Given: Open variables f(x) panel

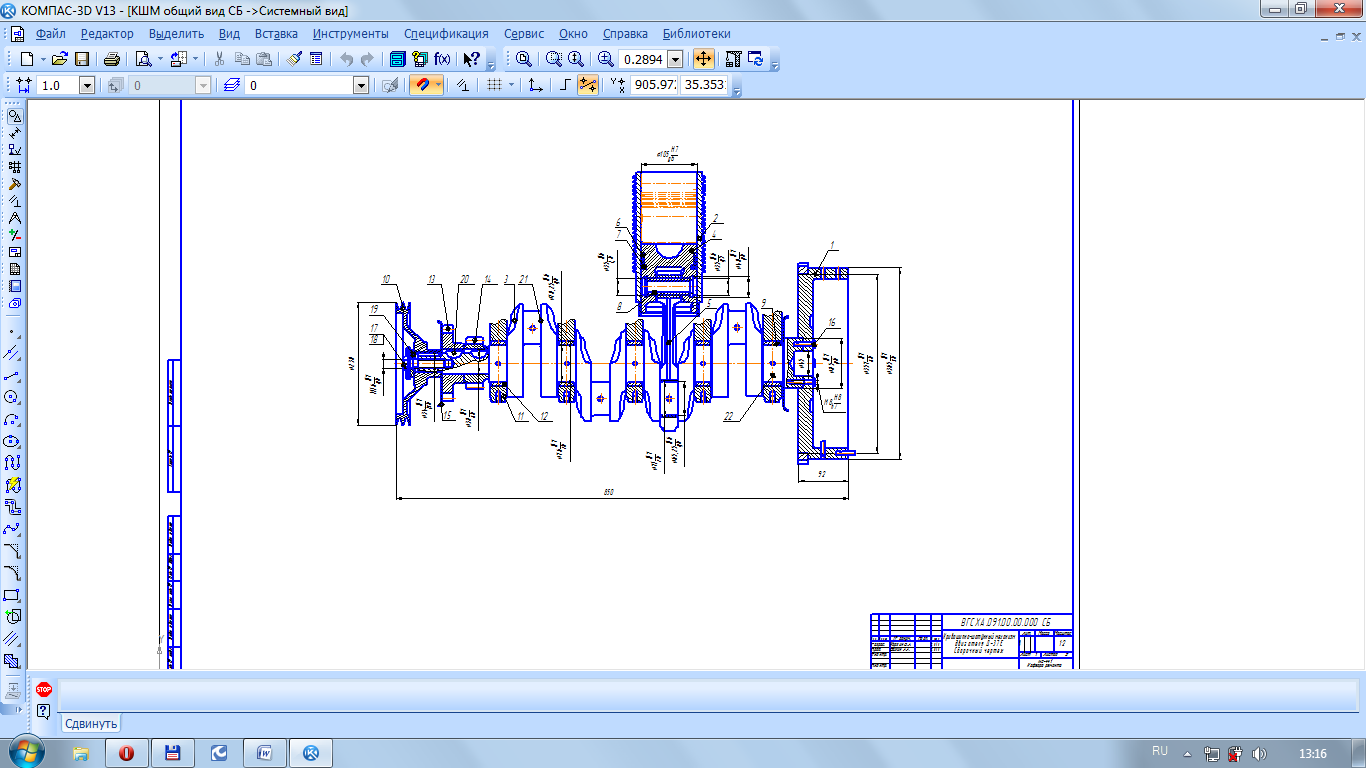Looking at the screenshot, I should 442,59.
